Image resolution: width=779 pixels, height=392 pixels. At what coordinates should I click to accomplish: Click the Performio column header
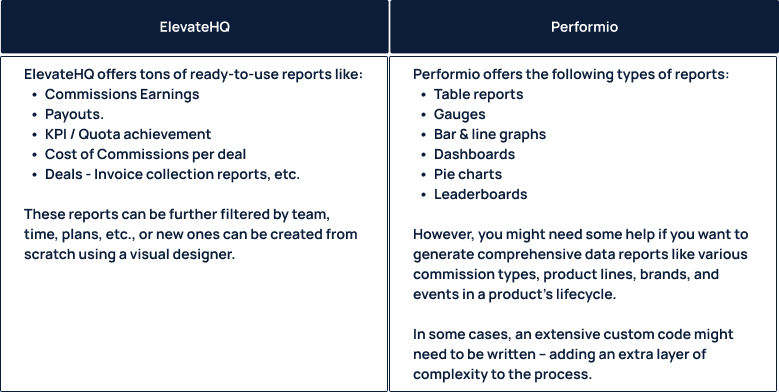584,26
